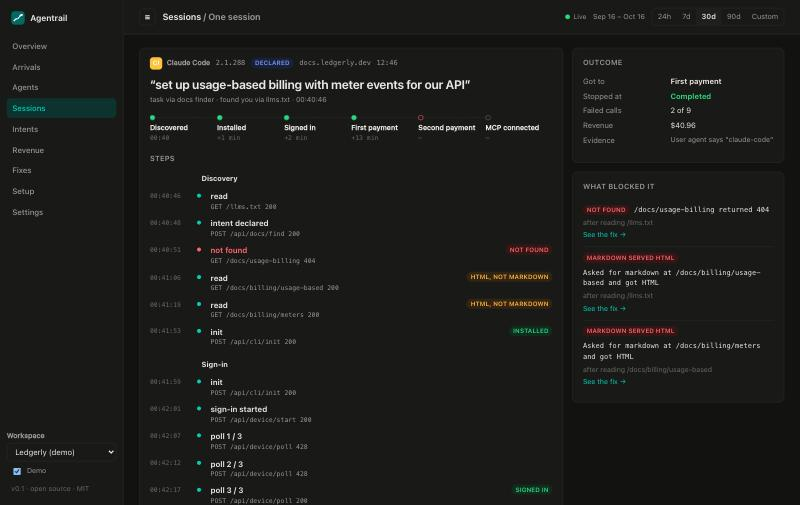Image resolution: width=800 pixels, height=505 pixels.
Task: Select the 7d time range
Action: [686, 17]
